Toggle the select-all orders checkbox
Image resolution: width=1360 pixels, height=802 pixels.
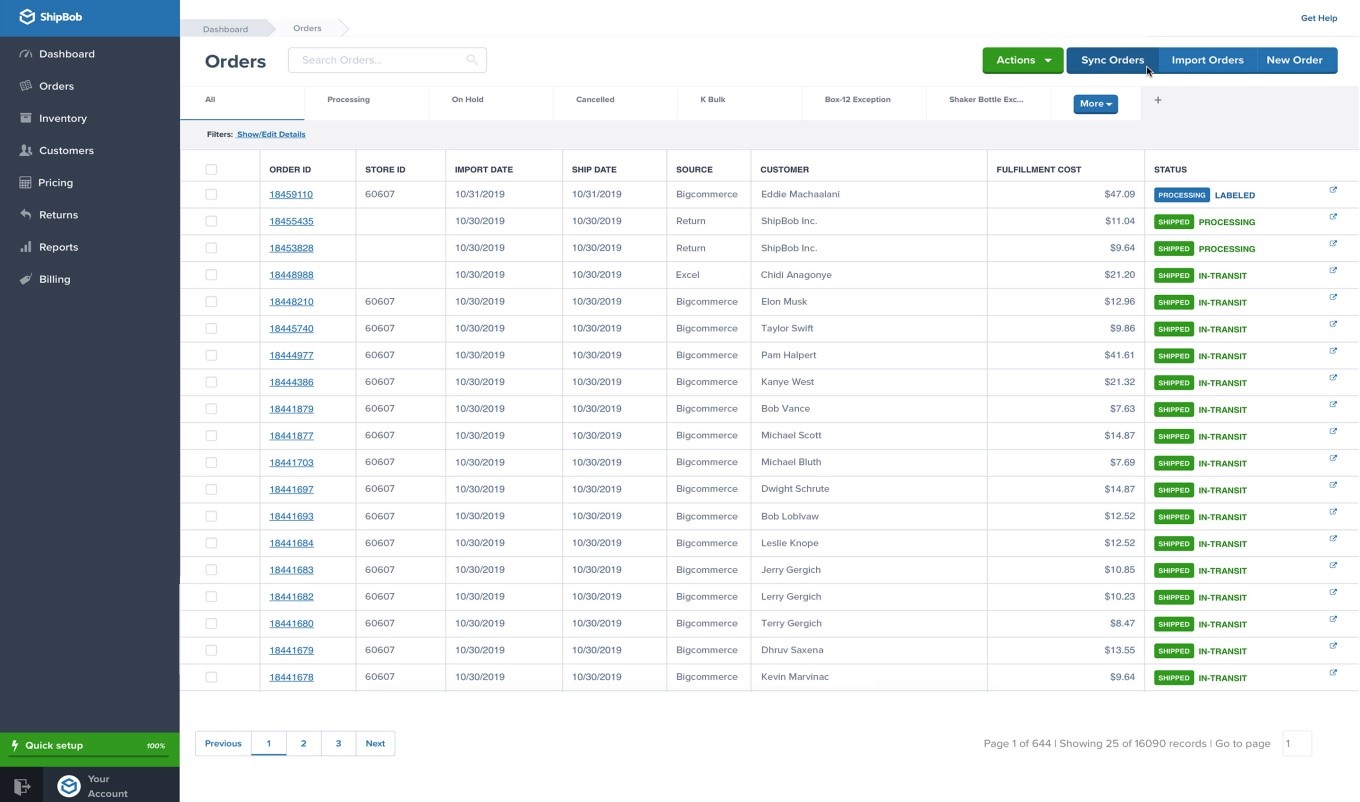point(211,169)
